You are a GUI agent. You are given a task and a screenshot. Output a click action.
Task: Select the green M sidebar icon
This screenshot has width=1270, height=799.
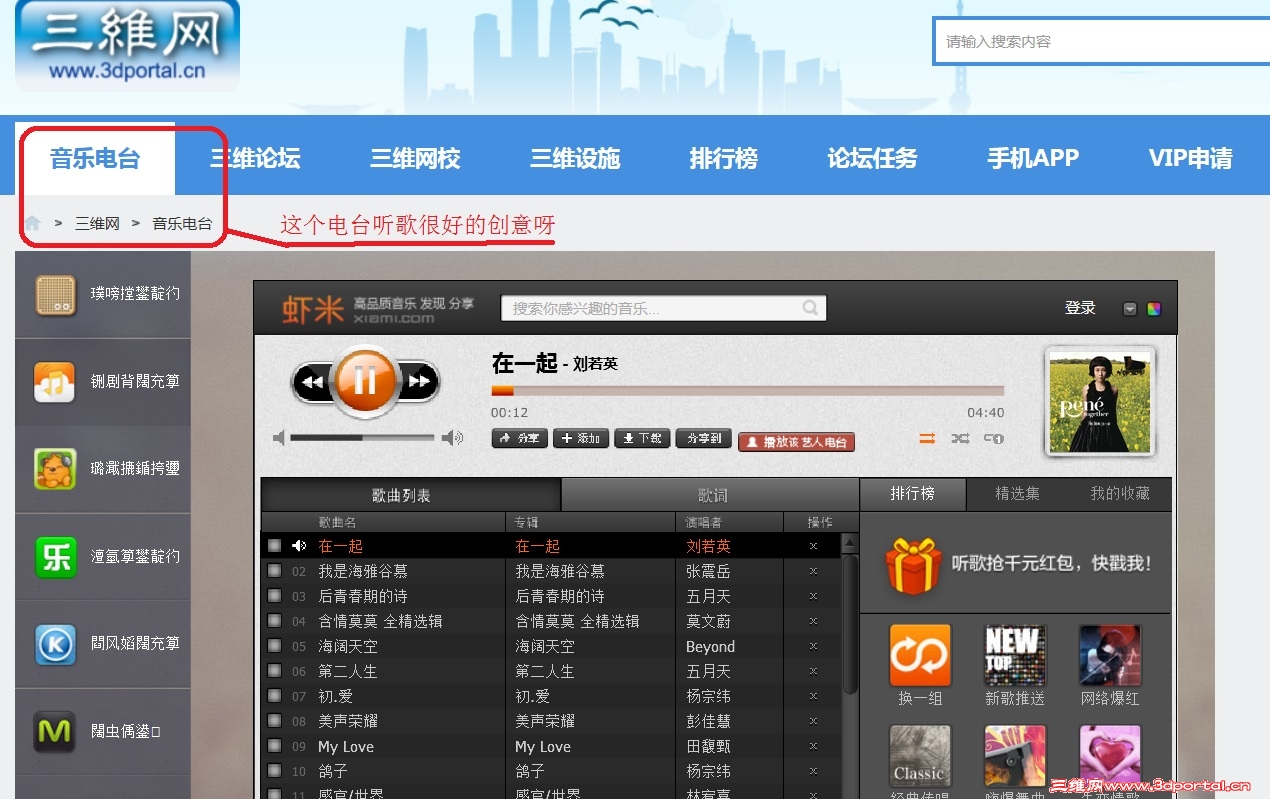tap(55, 732)
